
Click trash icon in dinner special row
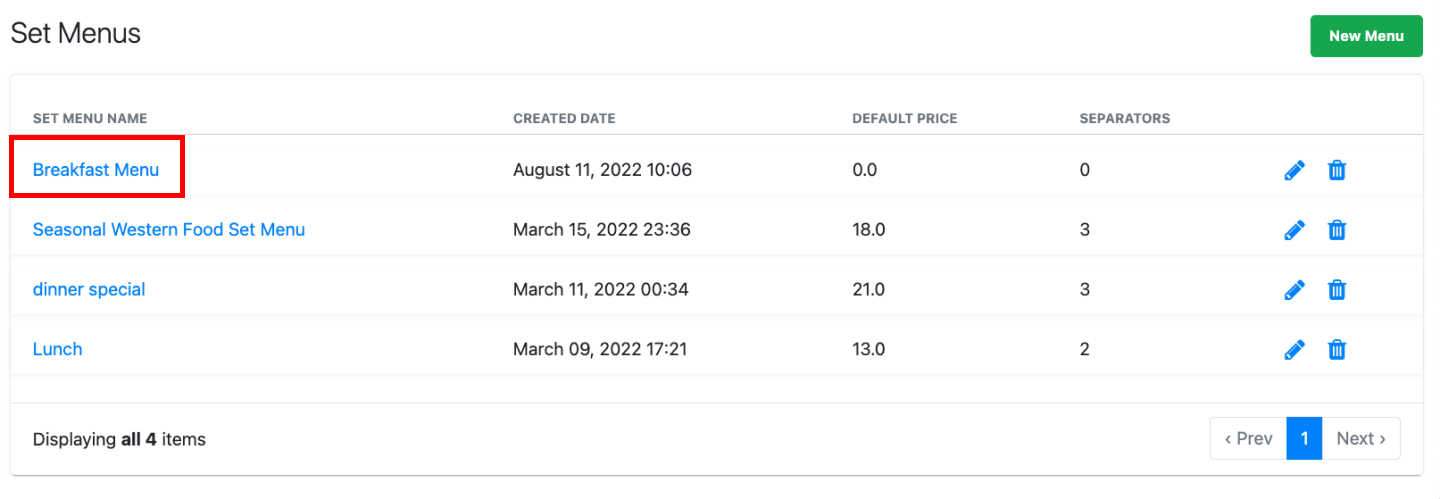(1336, 291)
